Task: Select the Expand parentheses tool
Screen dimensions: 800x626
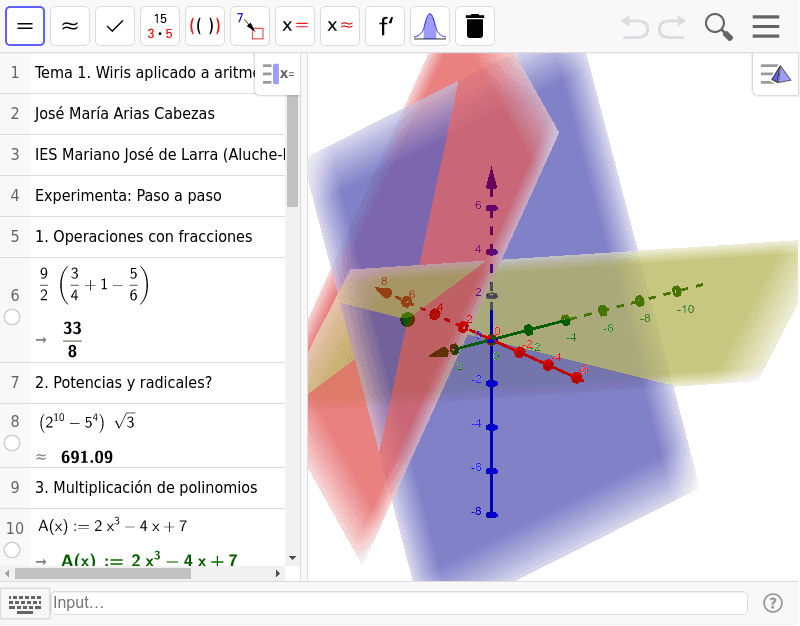Action: tap(204, 26)
